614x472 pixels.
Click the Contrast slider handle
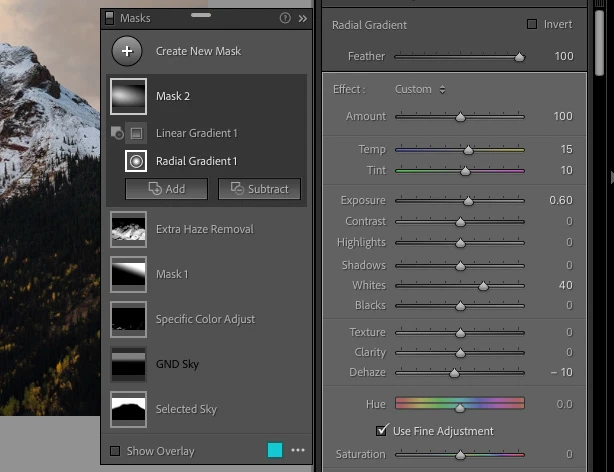point(460,222)
